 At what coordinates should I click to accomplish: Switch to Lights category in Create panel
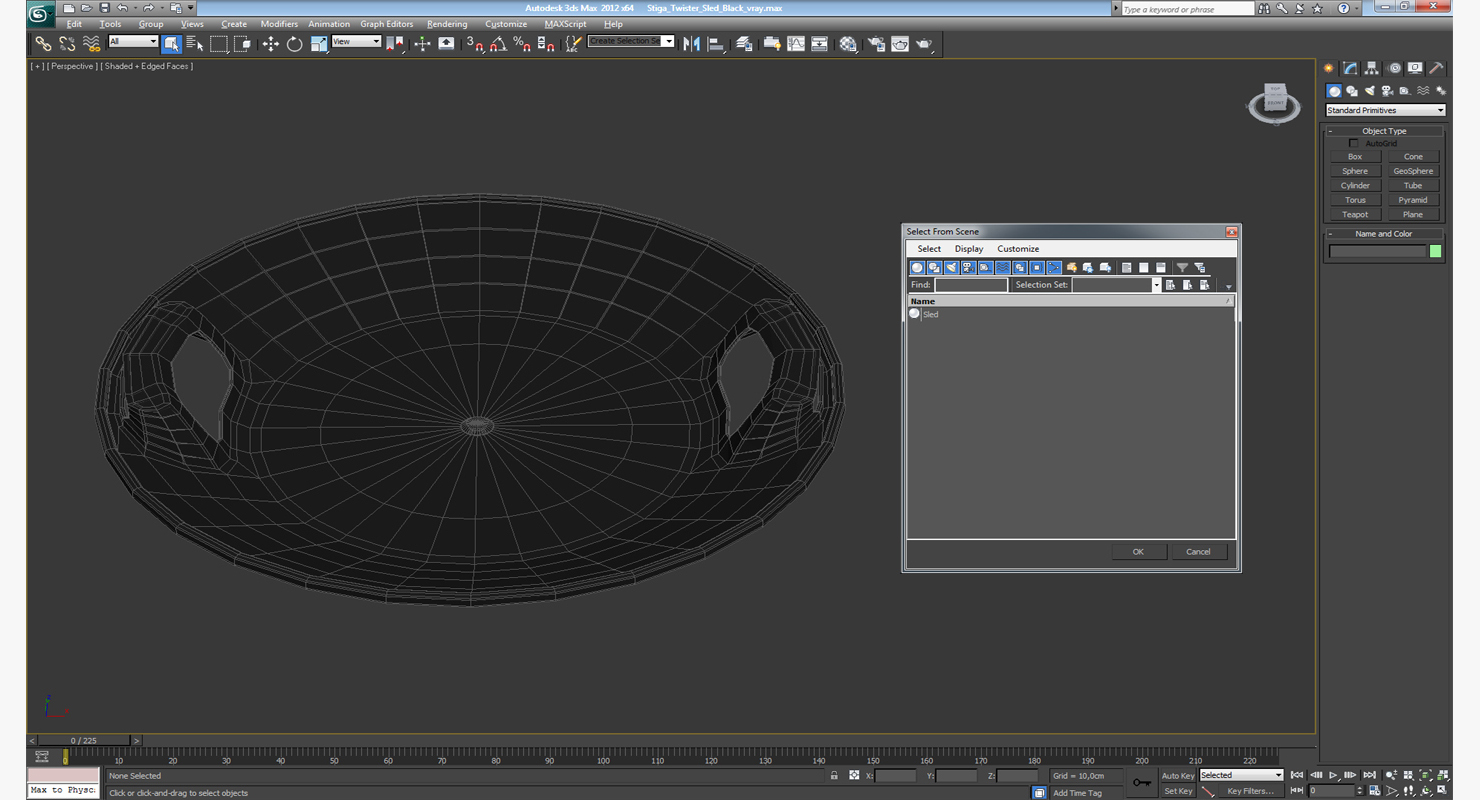point(1370,91)
